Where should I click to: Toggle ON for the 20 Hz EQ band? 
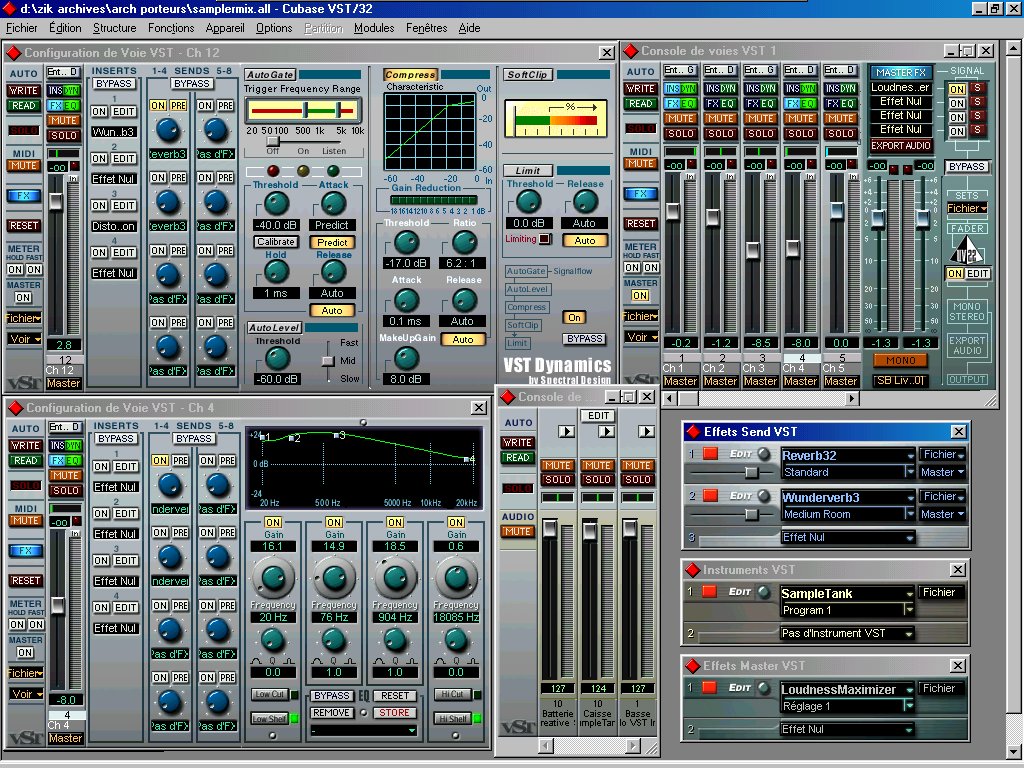tap(272, 522)
